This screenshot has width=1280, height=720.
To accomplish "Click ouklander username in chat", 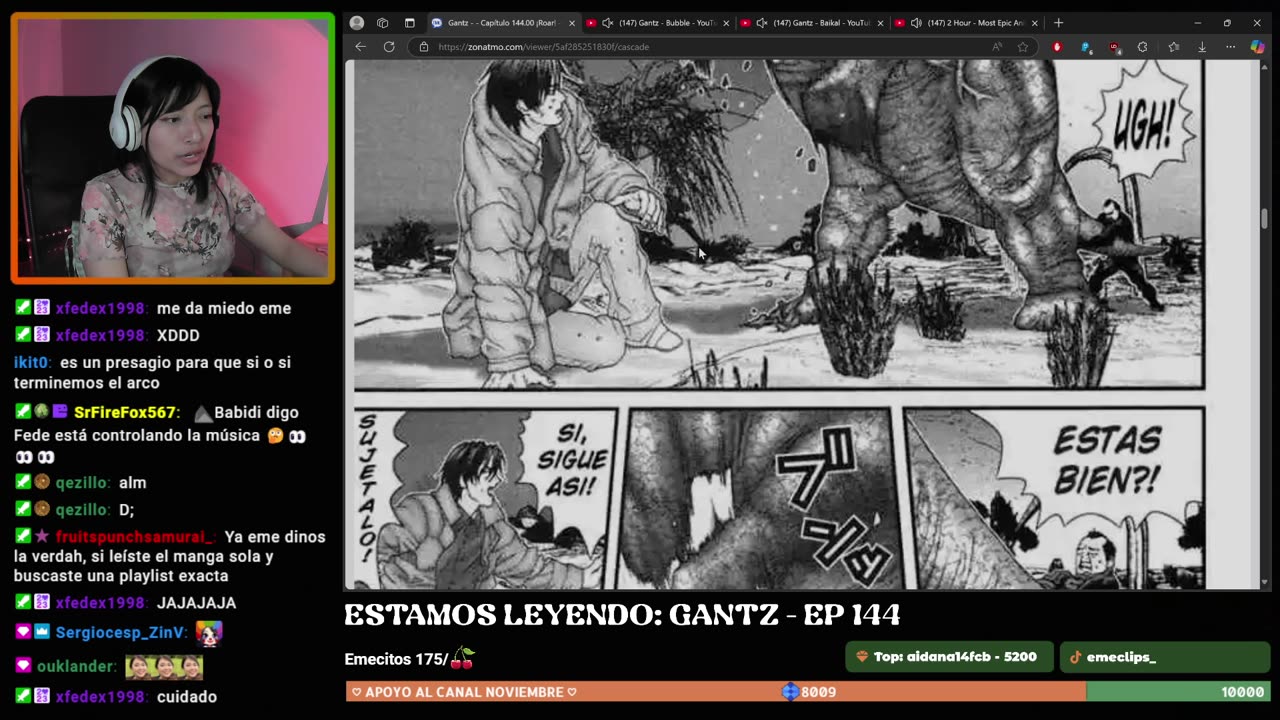I will pos(77,666).
